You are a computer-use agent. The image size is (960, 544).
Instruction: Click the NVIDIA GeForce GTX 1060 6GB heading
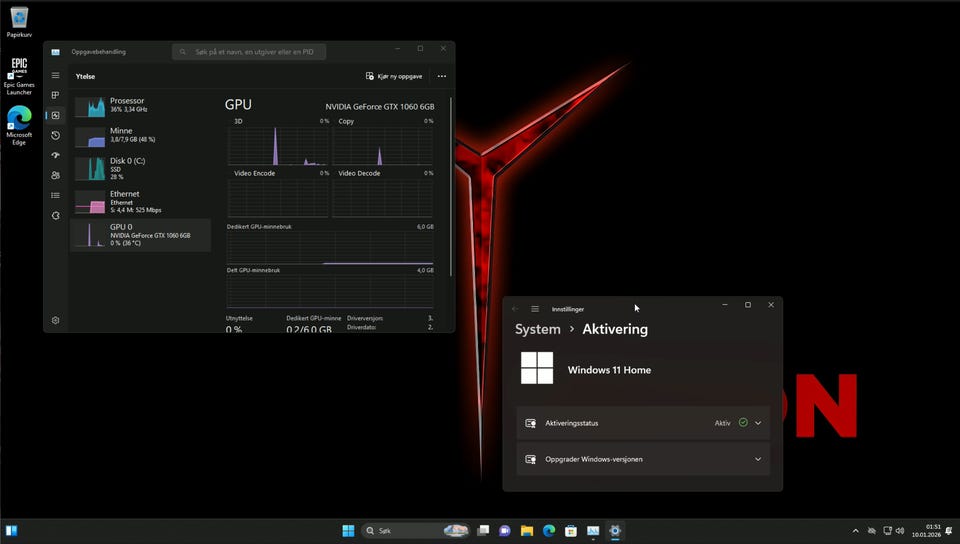tap(380, 106)
